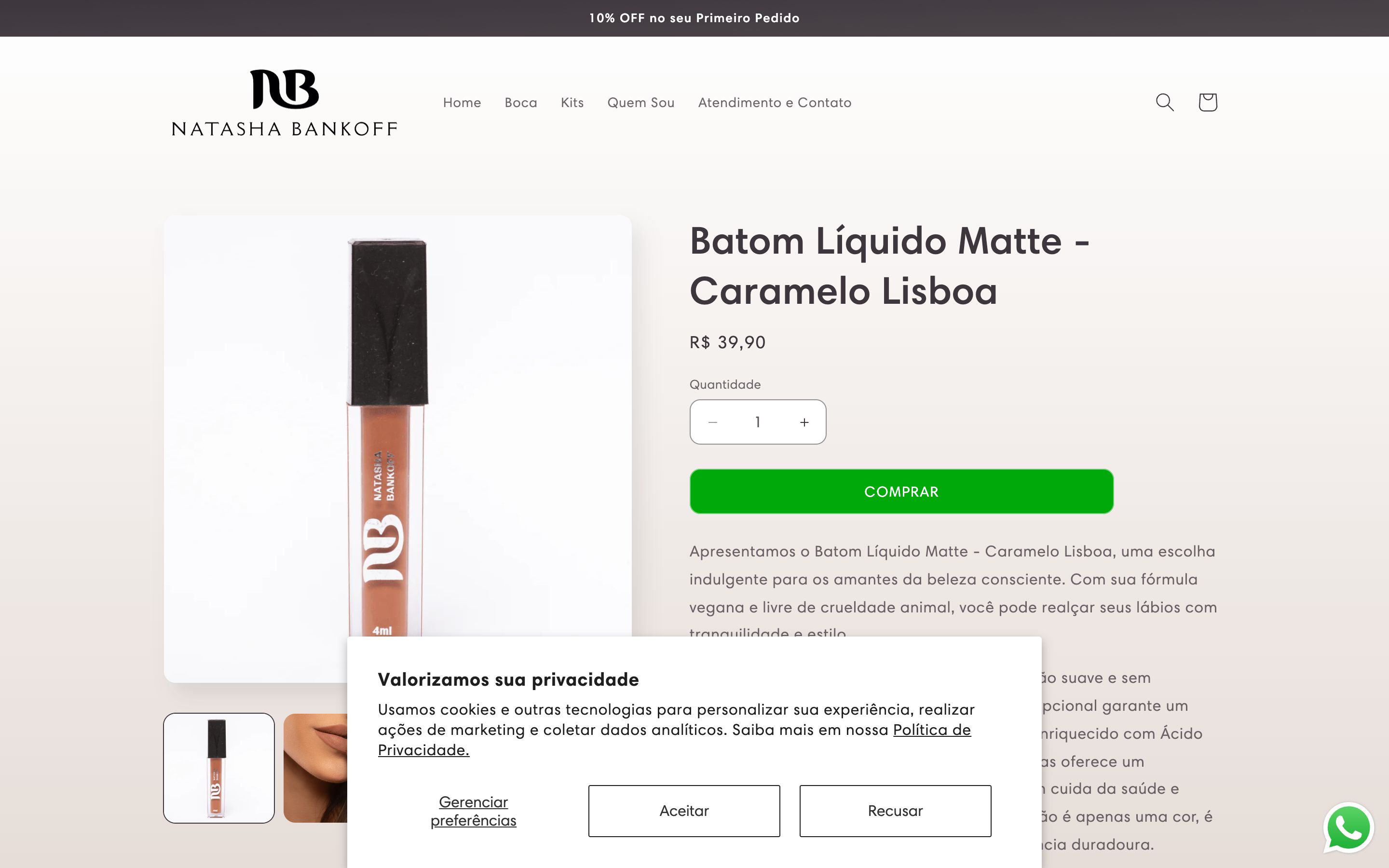
Task: Open the Kits menu item
Action: click(x=572, y=102)
